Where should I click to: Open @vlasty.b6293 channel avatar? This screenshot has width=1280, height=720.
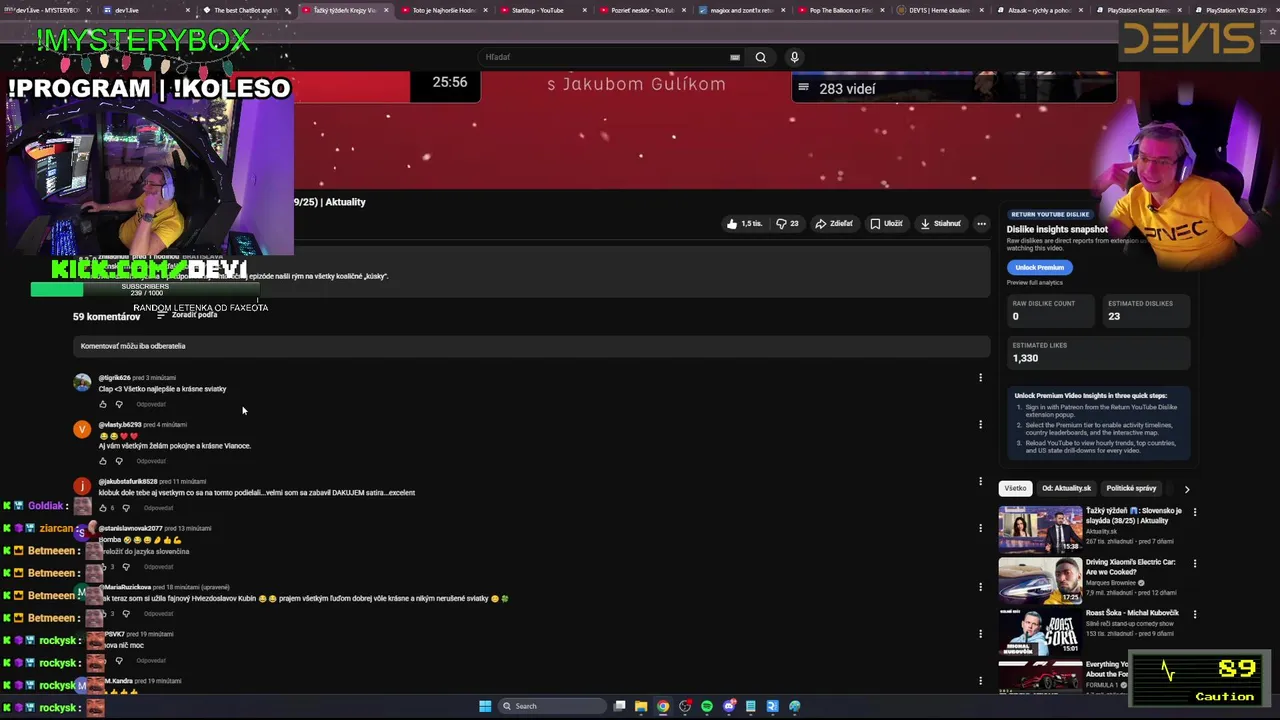[82, 430]
